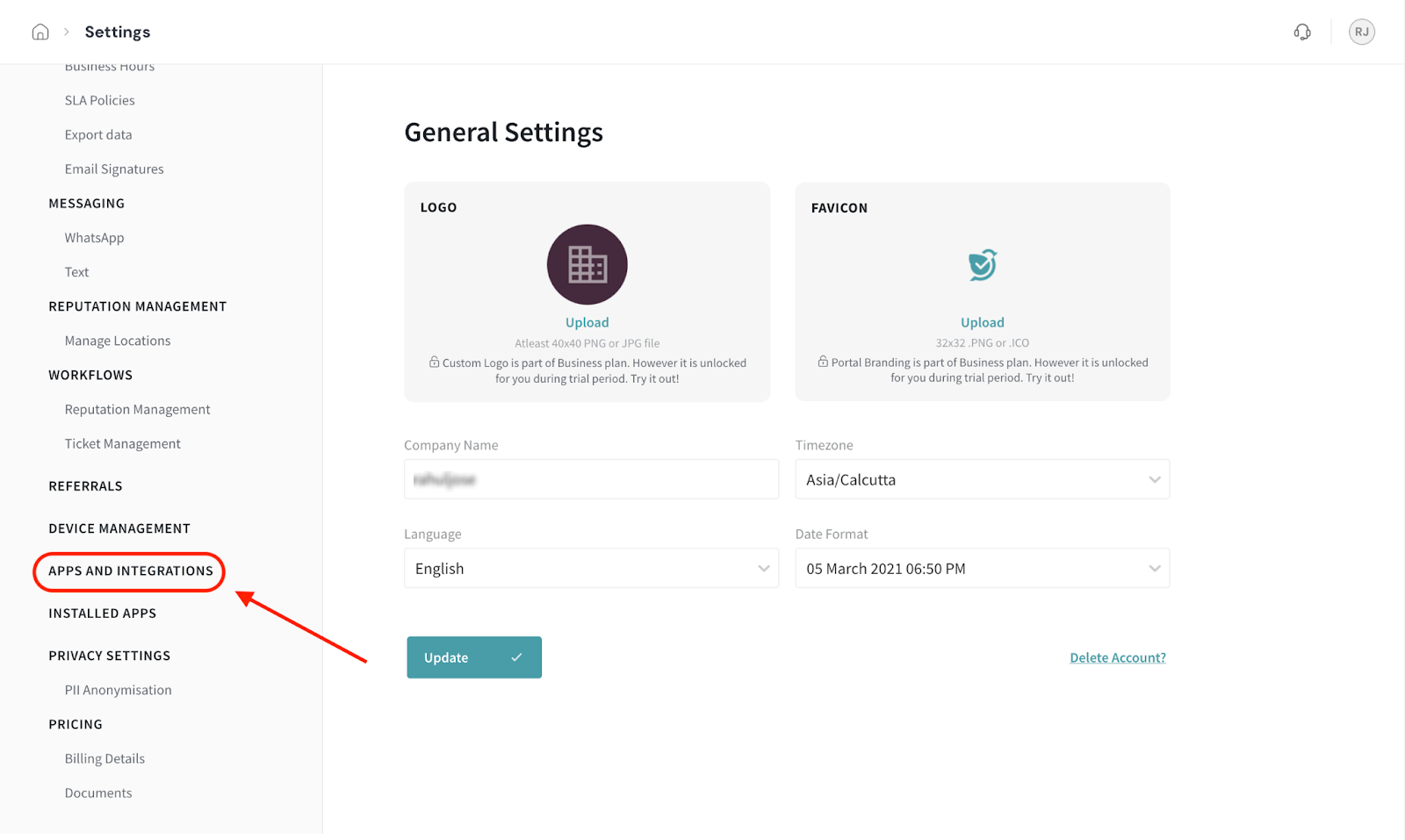
Task: Navigate to PII Anonymisation settings
Action: click(118, 691)
